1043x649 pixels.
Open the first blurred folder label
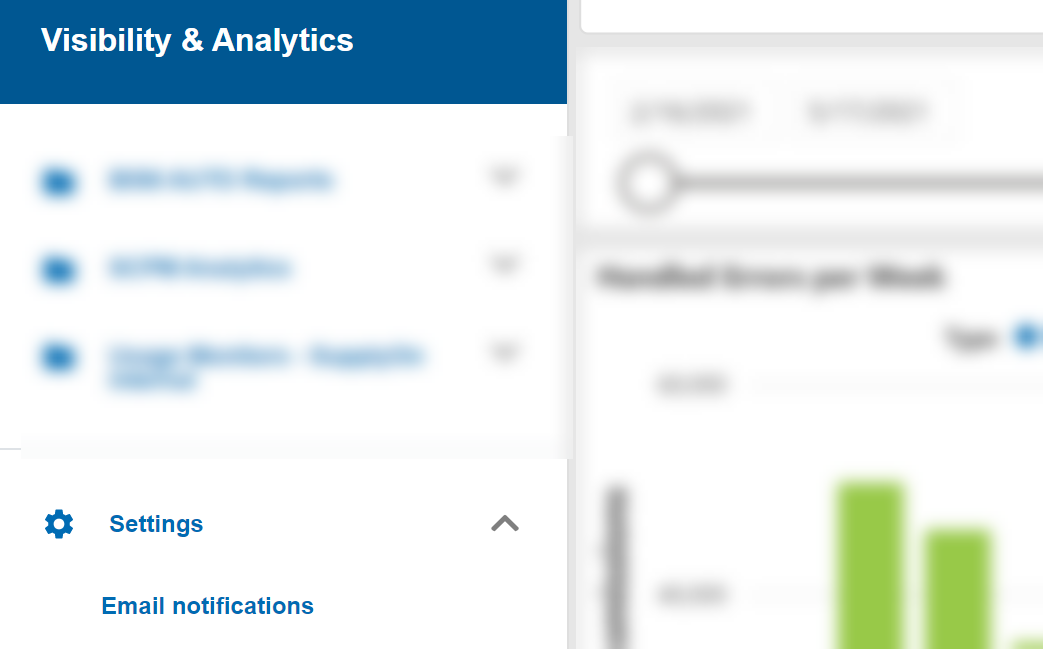pyautogui.click(x=220, y=180)
